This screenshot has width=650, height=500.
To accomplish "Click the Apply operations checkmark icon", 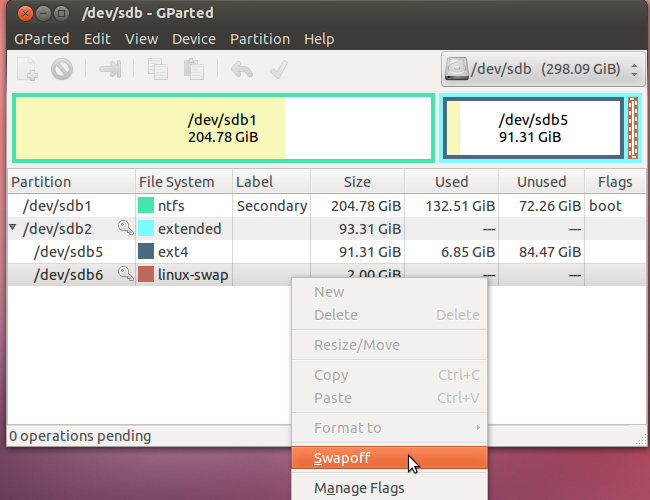I will (279, 69).
